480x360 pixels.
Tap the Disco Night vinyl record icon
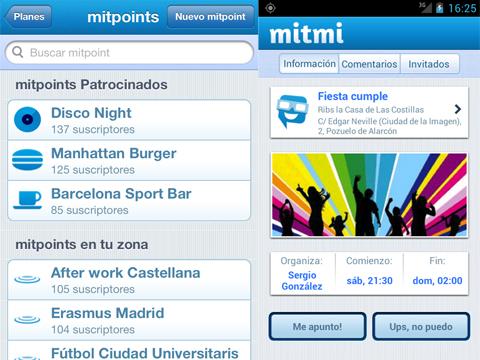tap(27, 119)
